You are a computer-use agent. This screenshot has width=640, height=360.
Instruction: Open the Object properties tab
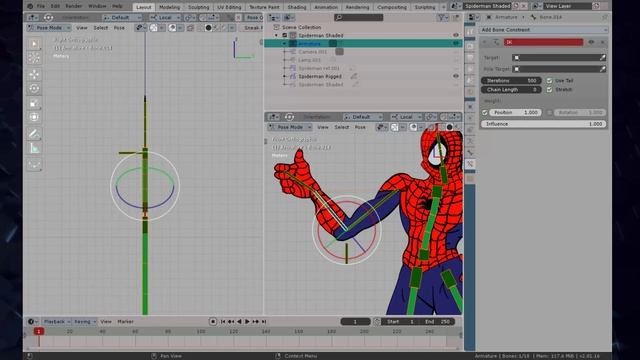pyautogui.click(x=470, y=107)
